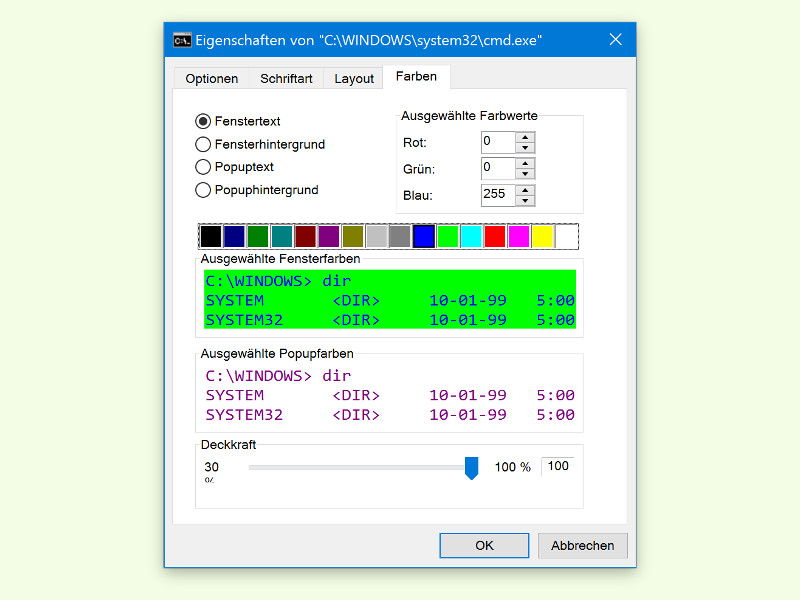Pick the magenta swatch
The width and height of the screenshot is (800, 600).
click(x=519, y=237)
